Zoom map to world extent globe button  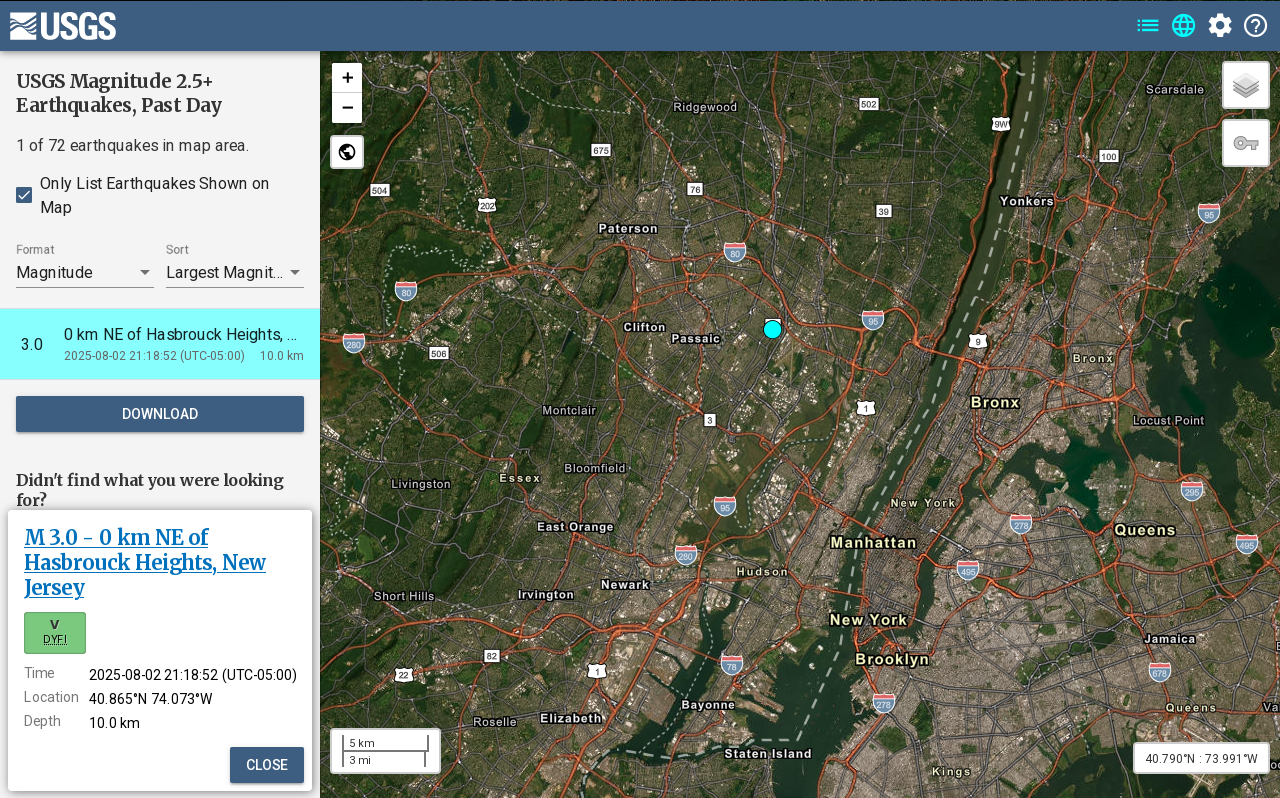[x=347, y=152]
